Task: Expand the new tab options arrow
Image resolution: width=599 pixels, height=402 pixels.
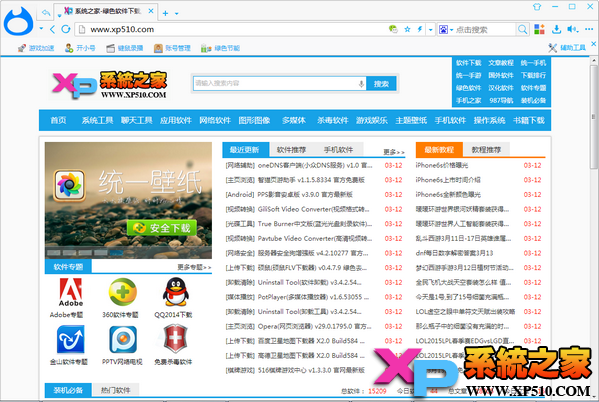Action: [176, 14]
